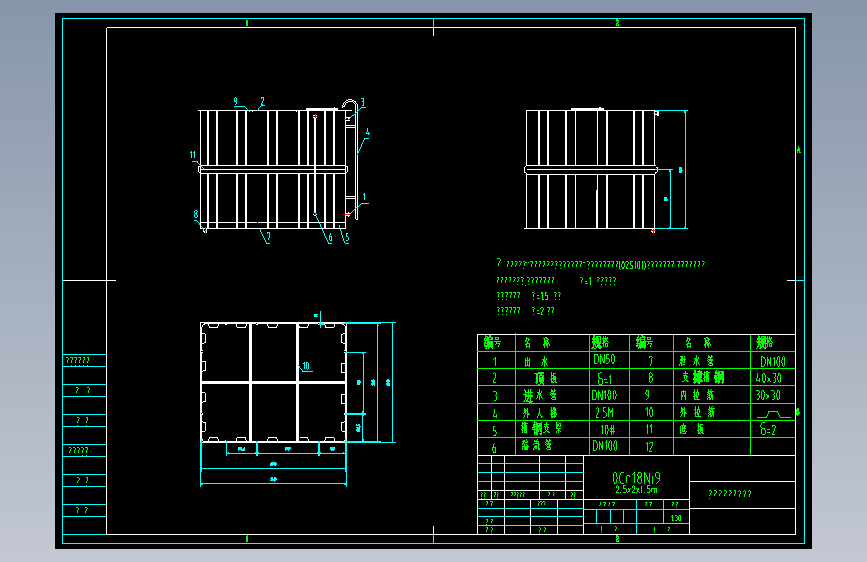This screenshot has height=562, width=867.
Task: Click the δ=1 thickness cell
Action: 604,378
